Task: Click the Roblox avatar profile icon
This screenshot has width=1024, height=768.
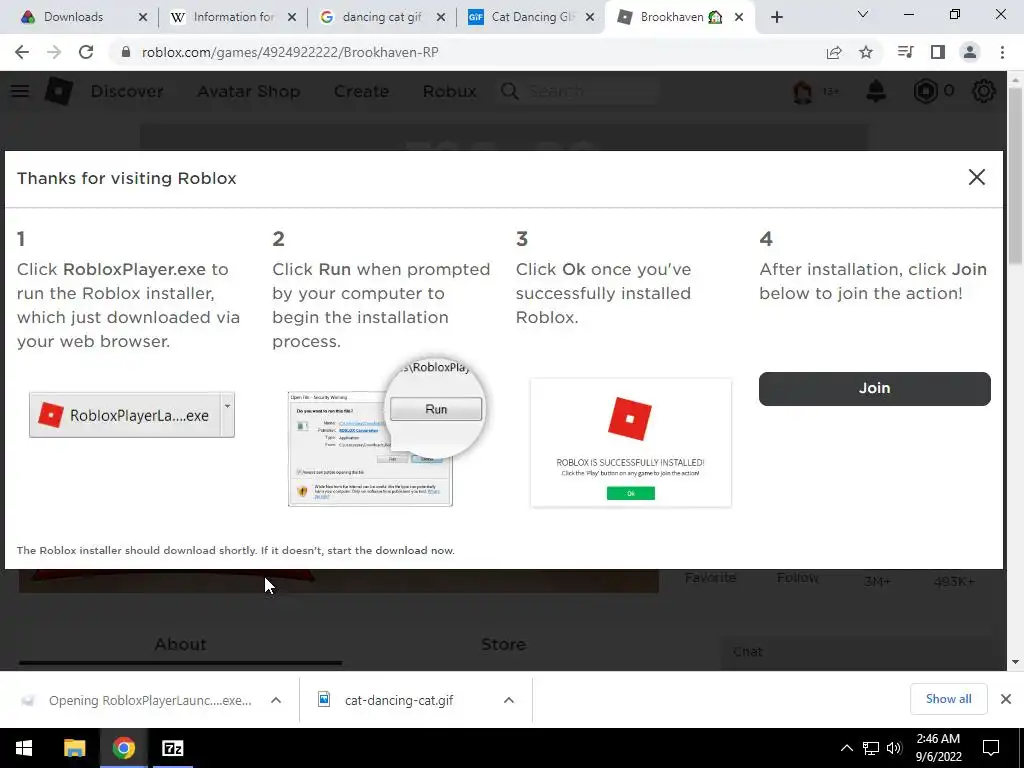Action: pos(803,91)
